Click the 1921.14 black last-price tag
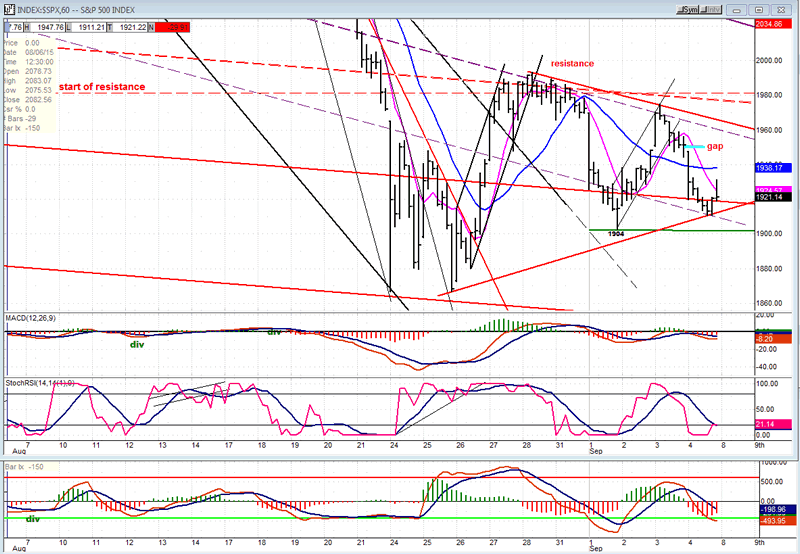 (776, 198)
